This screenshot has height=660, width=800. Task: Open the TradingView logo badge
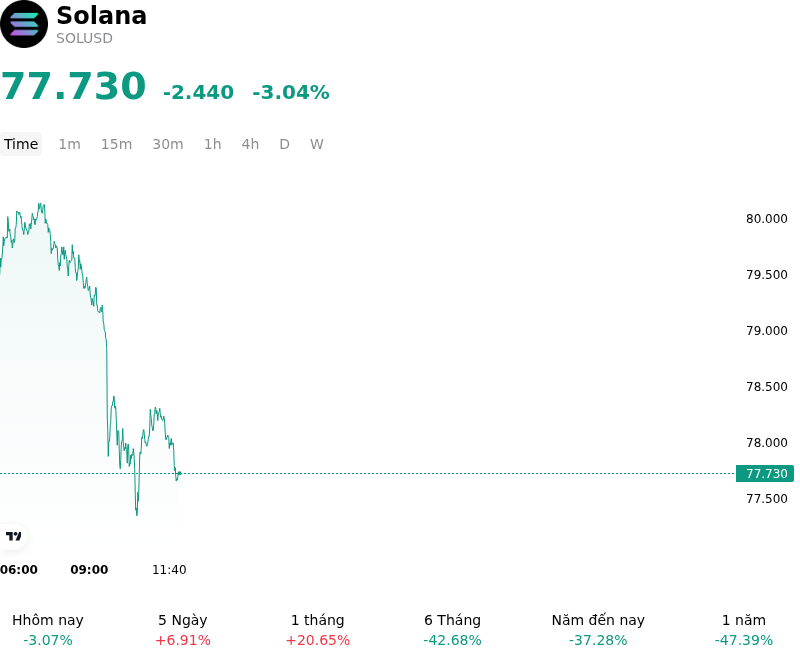[13, 536]
